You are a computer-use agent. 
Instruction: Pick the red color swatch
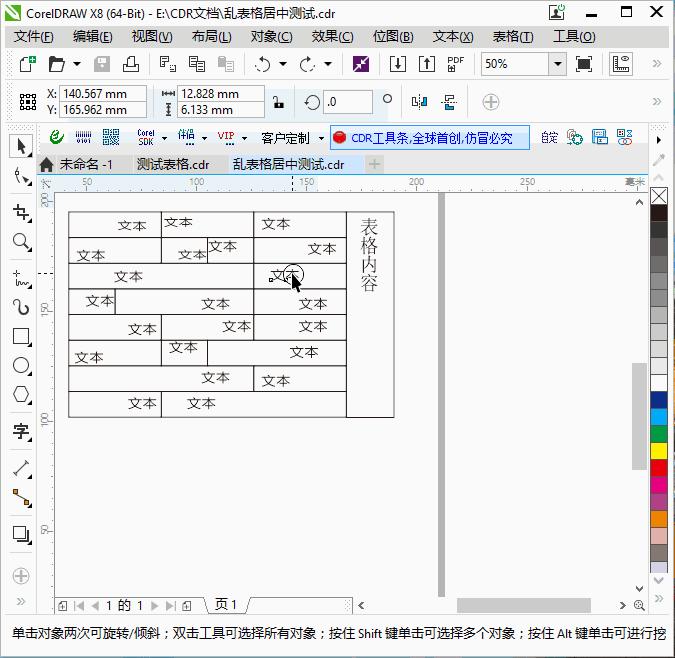[x=659, y=468]
